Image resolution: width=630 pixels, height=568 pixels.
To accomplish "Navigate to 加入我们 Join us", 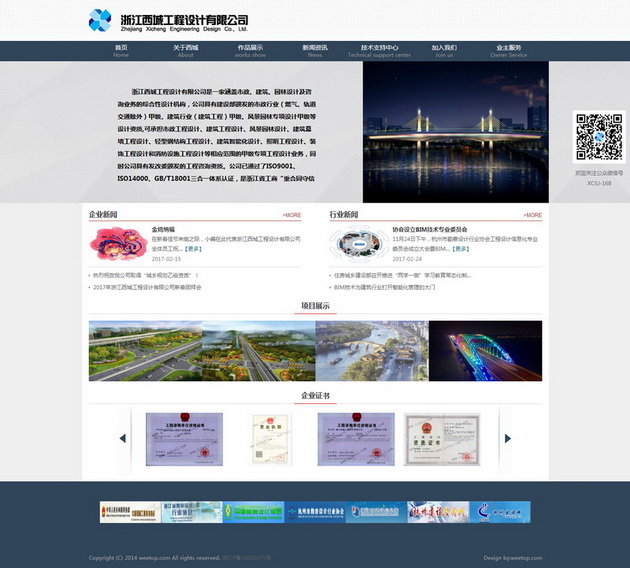I will coord(444,51).
